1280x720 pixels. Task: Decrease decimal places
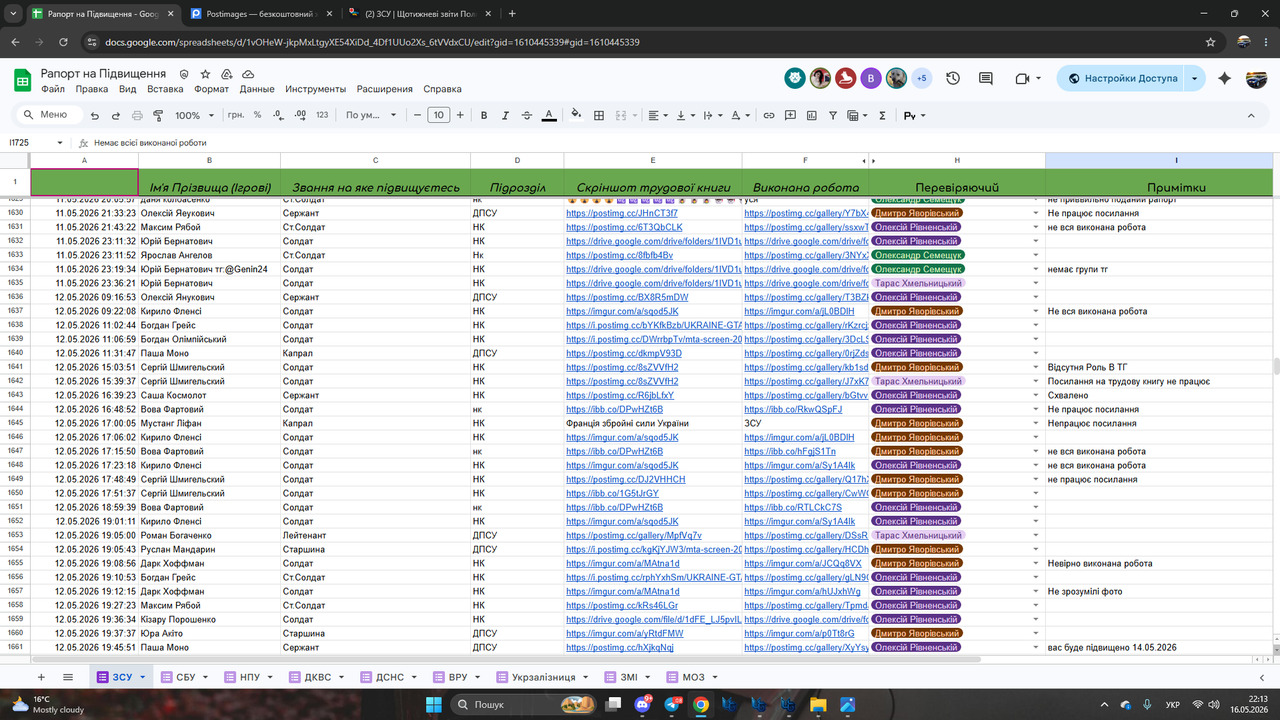point(278,115)
